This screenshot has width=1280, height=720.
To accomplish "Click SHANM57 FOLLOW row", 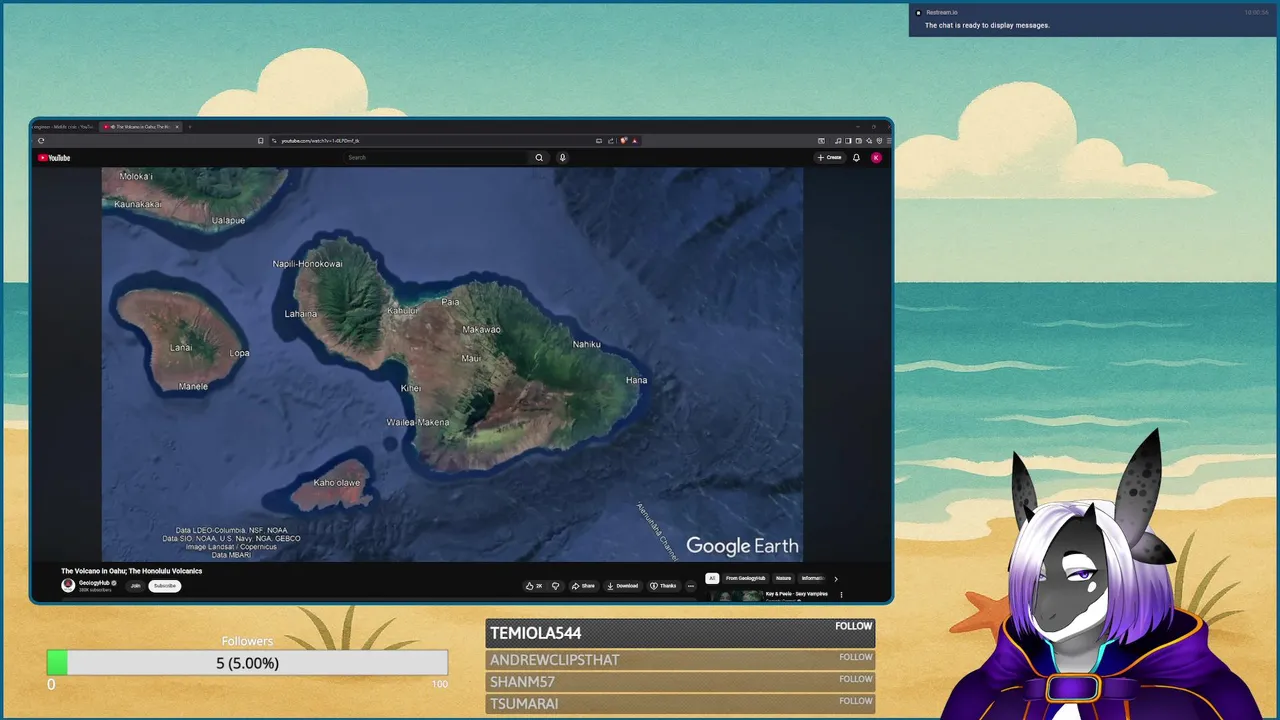I will pos(680,682).
